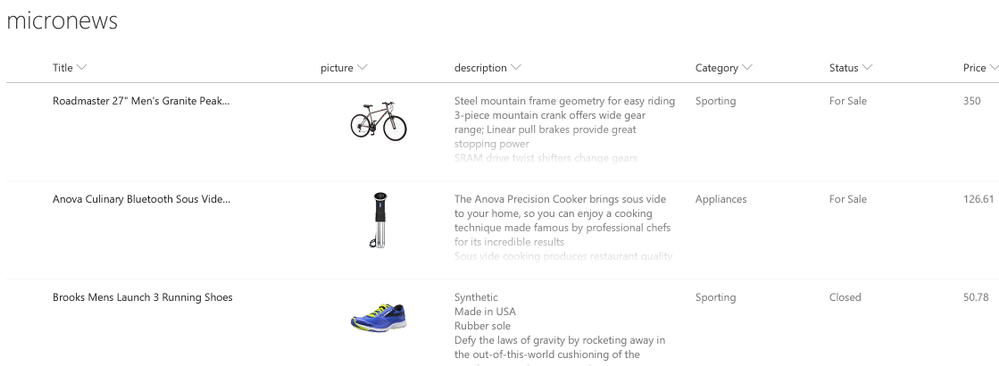The height and width of the screenshot is (366, 999).
Task: Click the blue running shoe thumbnail
Action: 378,317
